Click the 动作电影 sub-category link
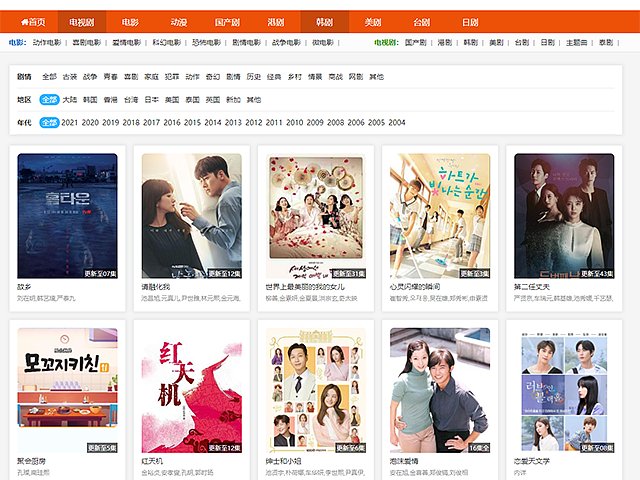Image resolution: width=640 pixels, height=480 pixels. click(47, 42)
